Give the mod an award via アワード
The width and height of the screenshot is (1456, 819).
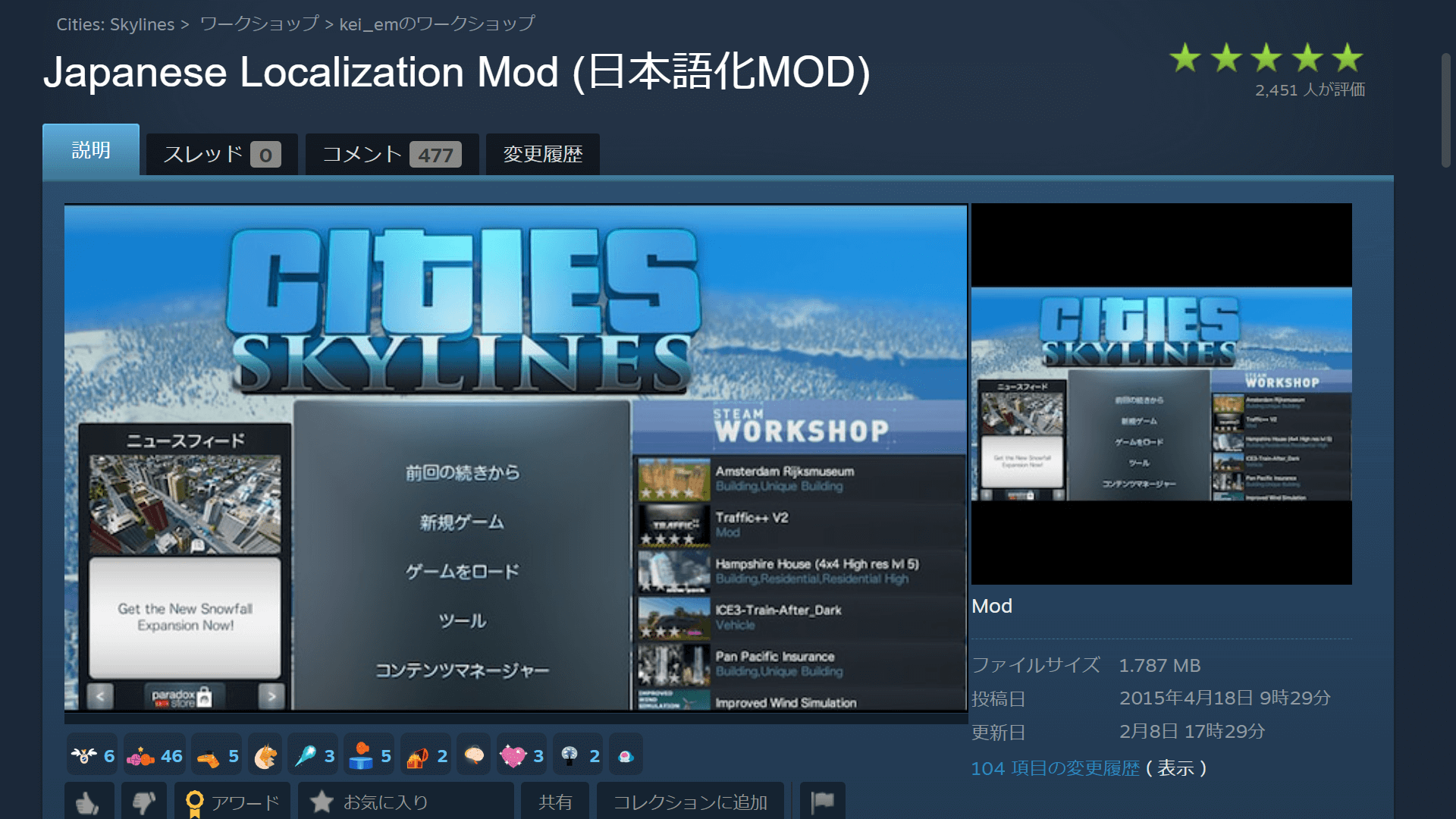coord(232,802)
